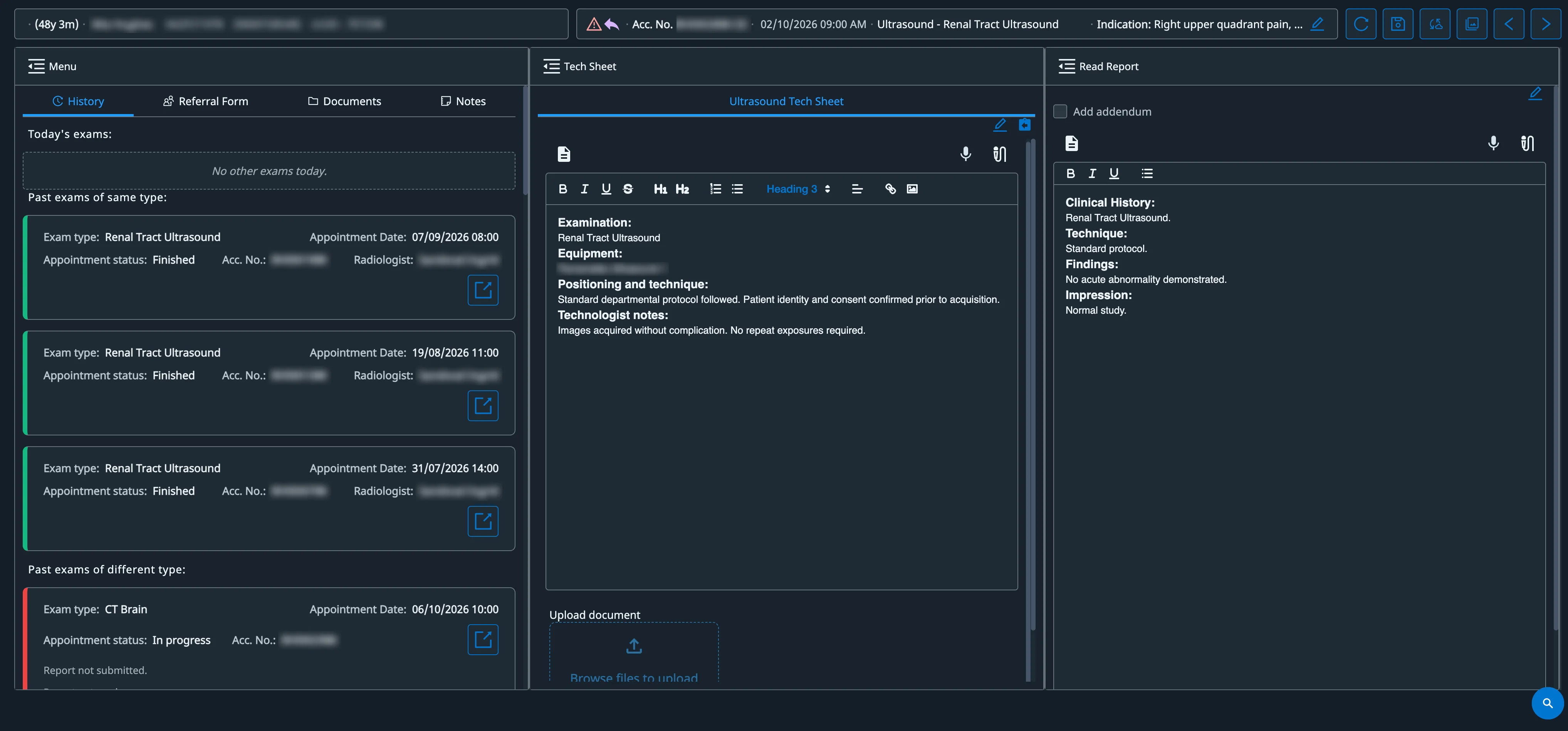The image size is (1568, 731).
Task: Click the Tech Sheet template document icon
Action: (x=564, y=154)
